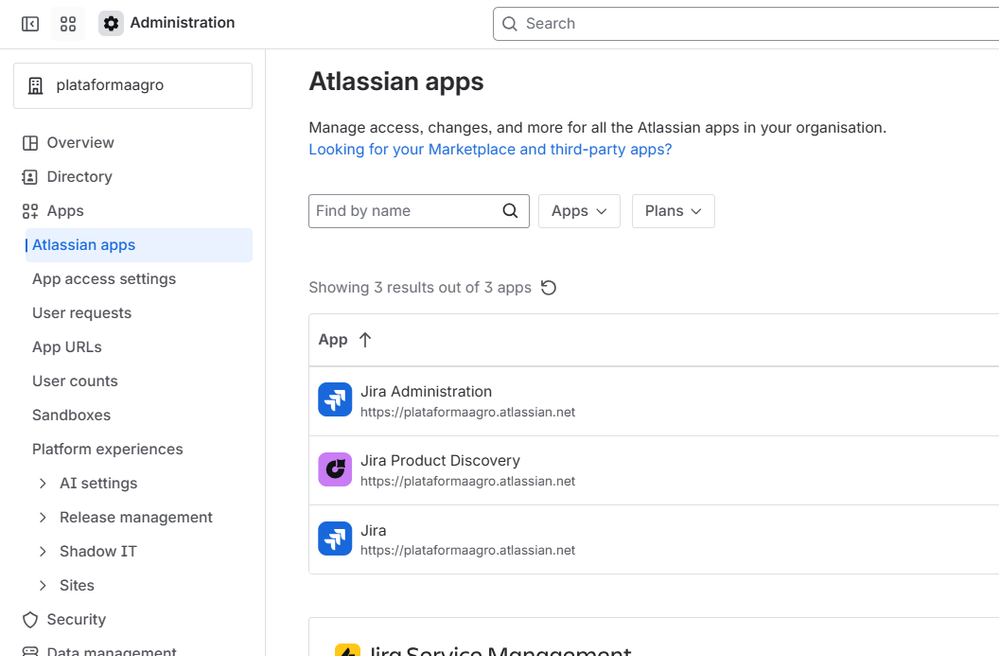The width and height of the screenshot is (999, 656).
Task: Click the Security shield icon
Action: 30,620
